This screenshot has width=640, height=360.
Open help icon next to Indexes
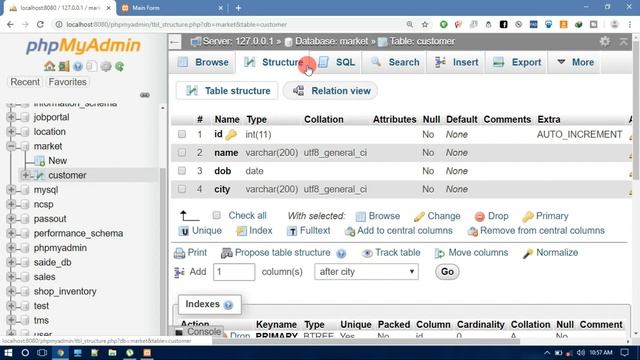click(228, 305)
